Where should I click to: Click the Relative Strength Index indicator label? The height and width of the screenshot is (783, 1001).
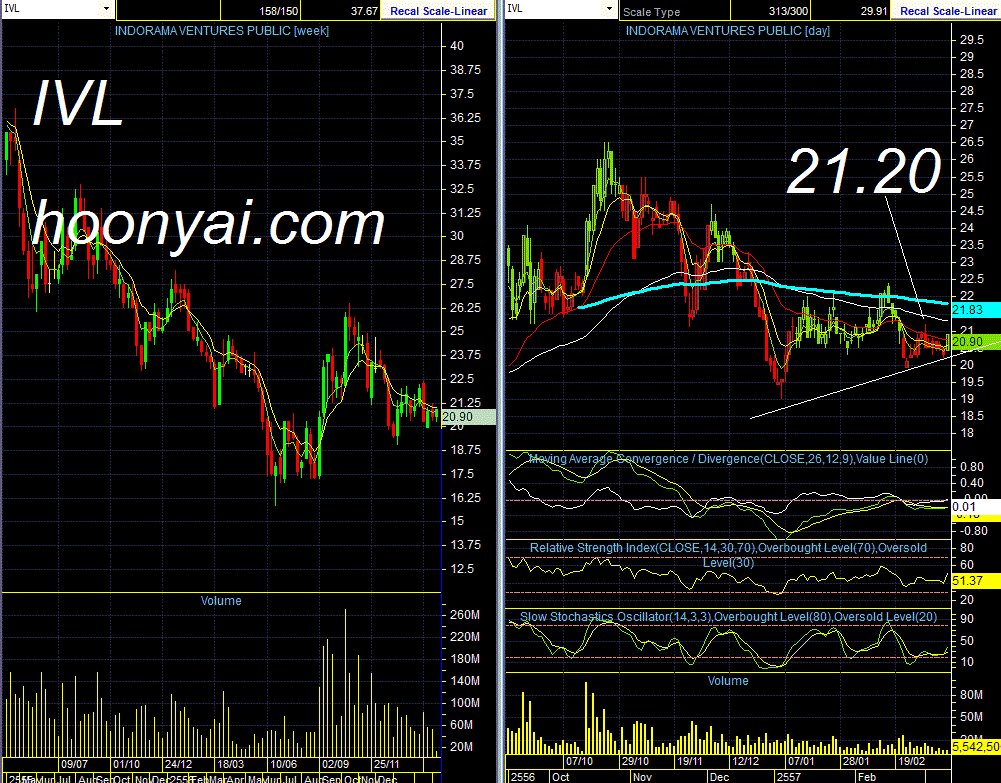(728, 555)
